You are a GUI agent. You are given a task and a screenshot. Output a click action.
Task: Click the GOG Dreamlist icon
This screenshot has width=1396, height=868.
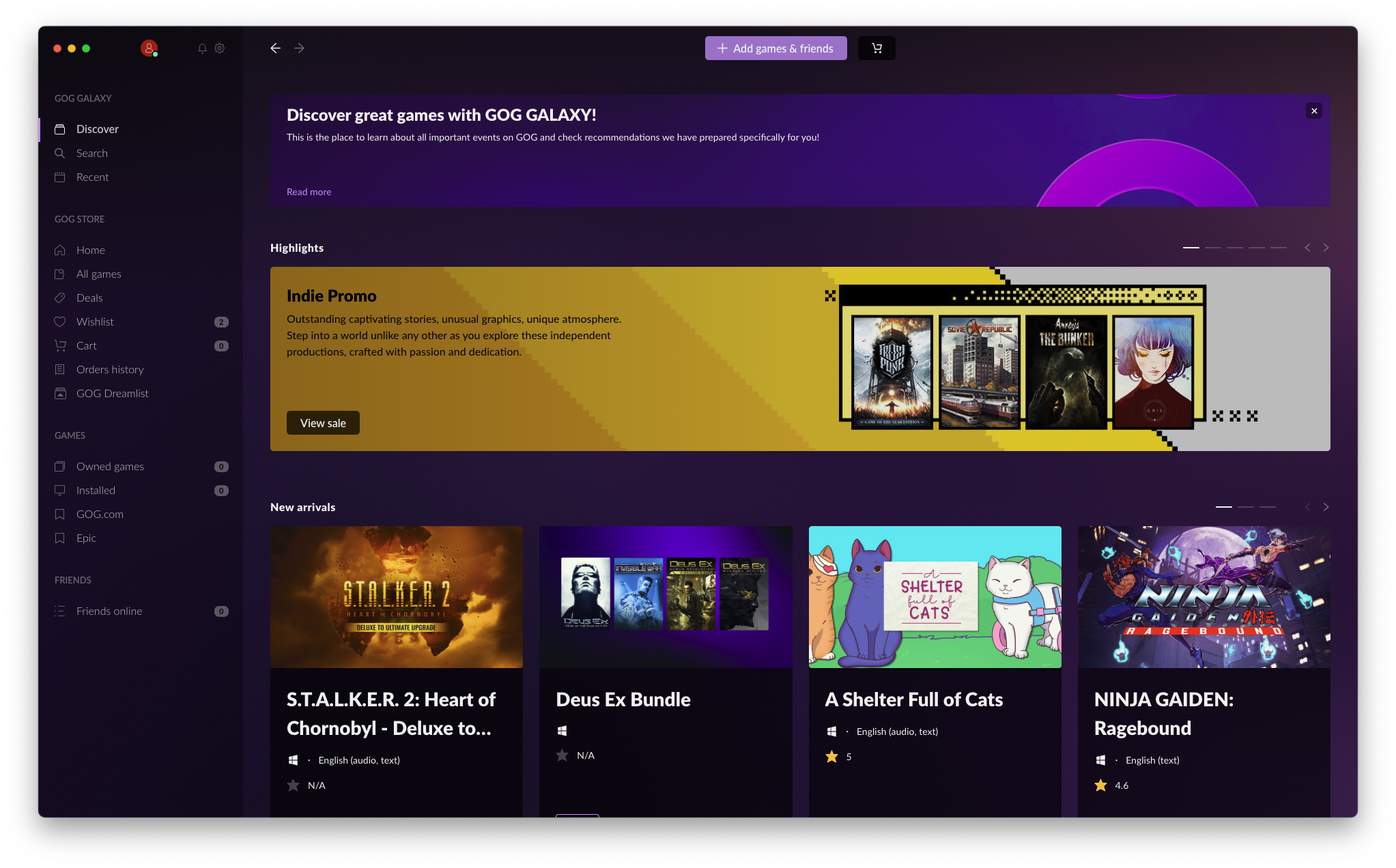tap(60, 393)
